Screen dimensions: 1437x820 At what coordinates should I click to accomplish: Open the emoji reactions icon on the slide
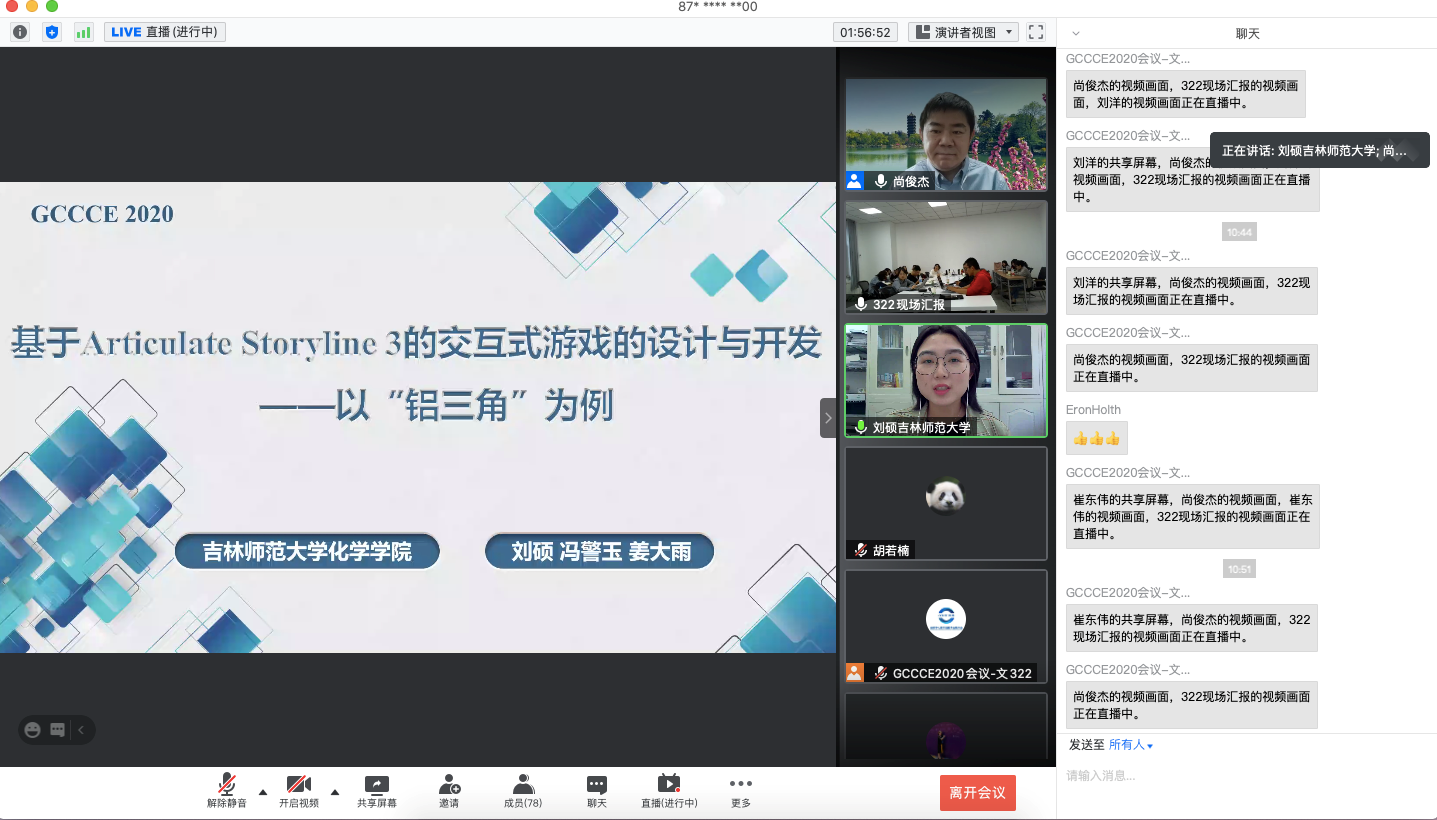[33, 730]
